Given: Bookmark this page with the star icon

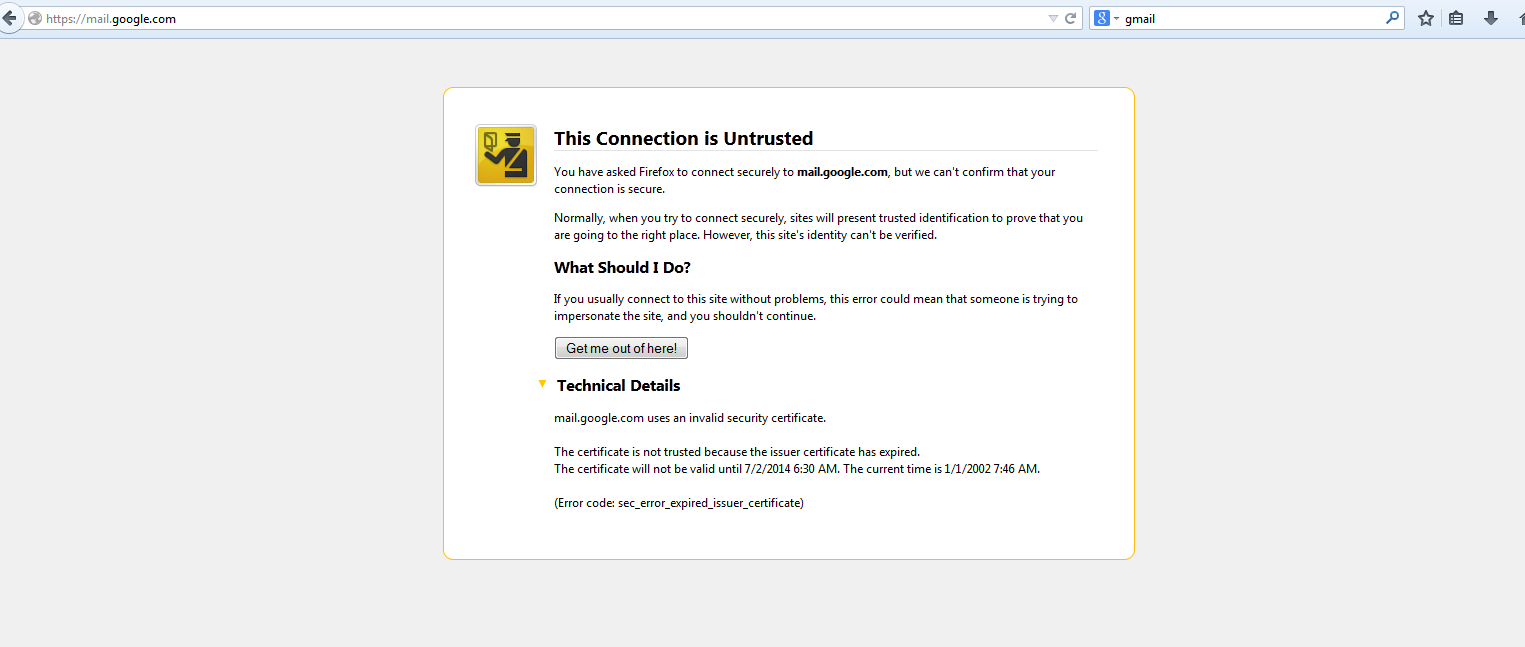Looking at the screenshot, I should tap(1426, 18).
